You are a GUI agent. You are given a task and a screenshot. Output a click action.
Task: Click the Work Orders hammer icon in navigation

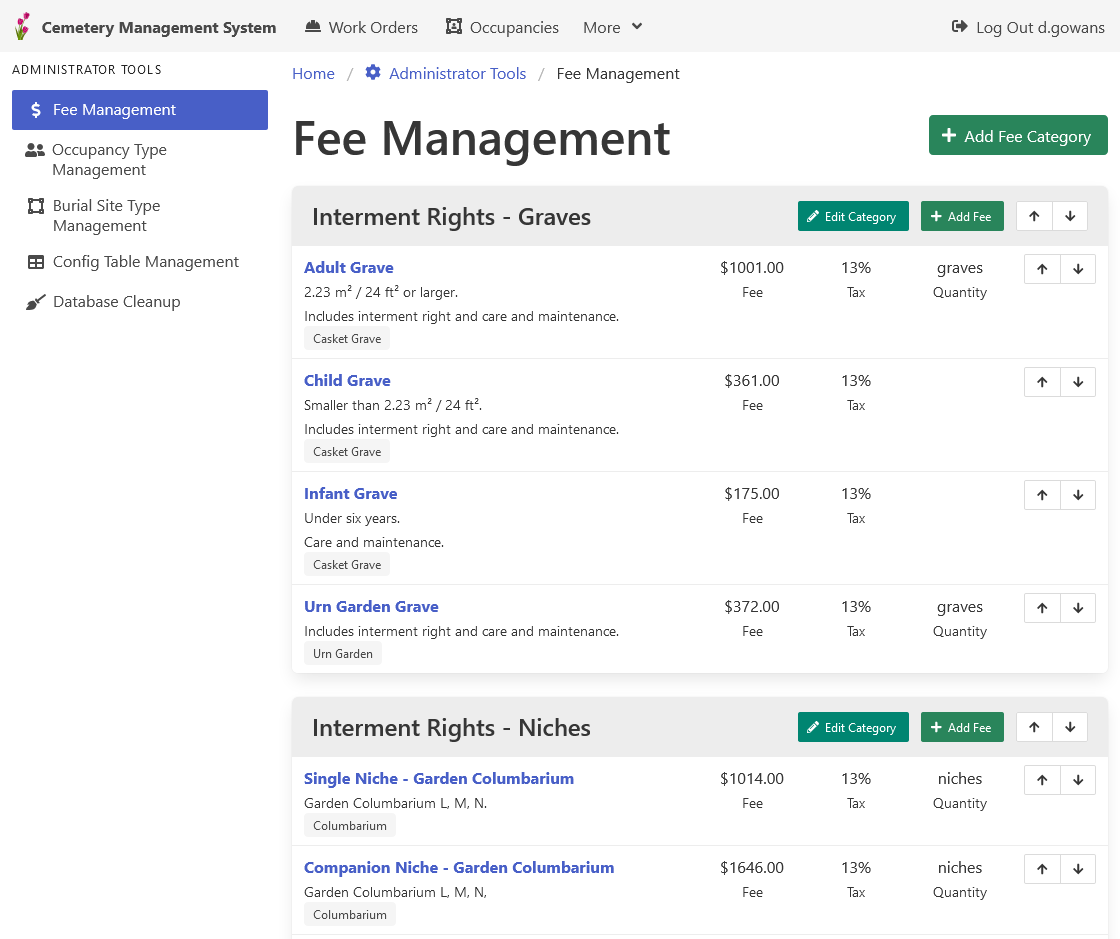[x=313, y=26]
